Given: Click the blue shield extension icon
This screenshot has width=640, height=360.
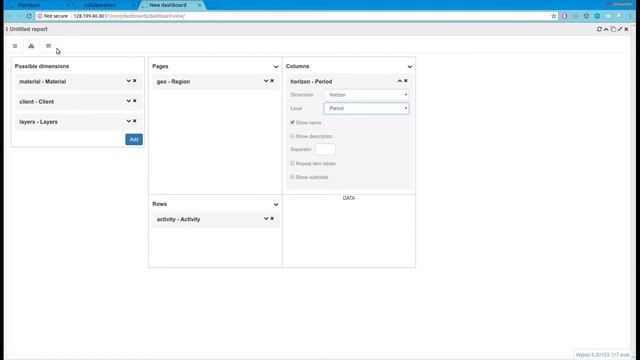Looking at the screenshot, I should click(586, 16).
